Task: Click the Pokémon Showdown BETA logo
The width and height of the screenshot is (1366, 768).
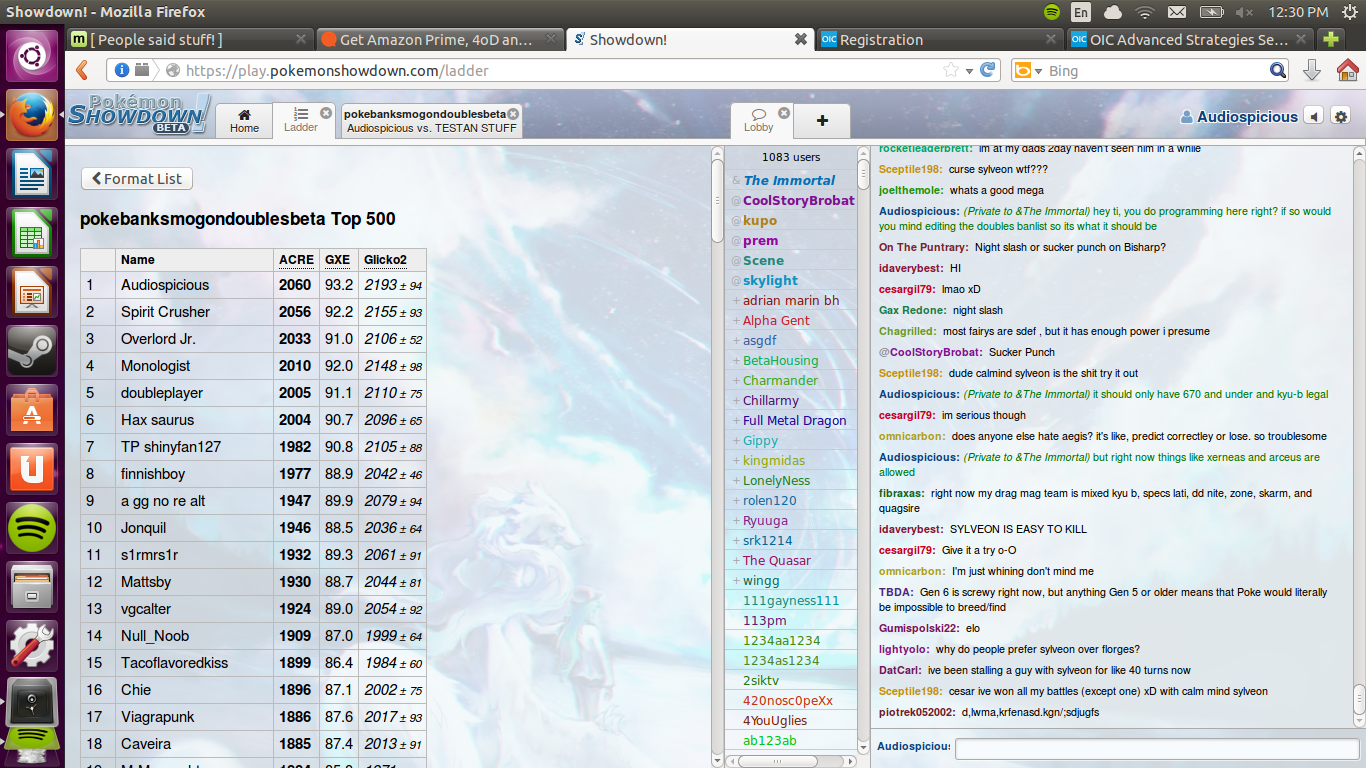Action: (140, 114)
